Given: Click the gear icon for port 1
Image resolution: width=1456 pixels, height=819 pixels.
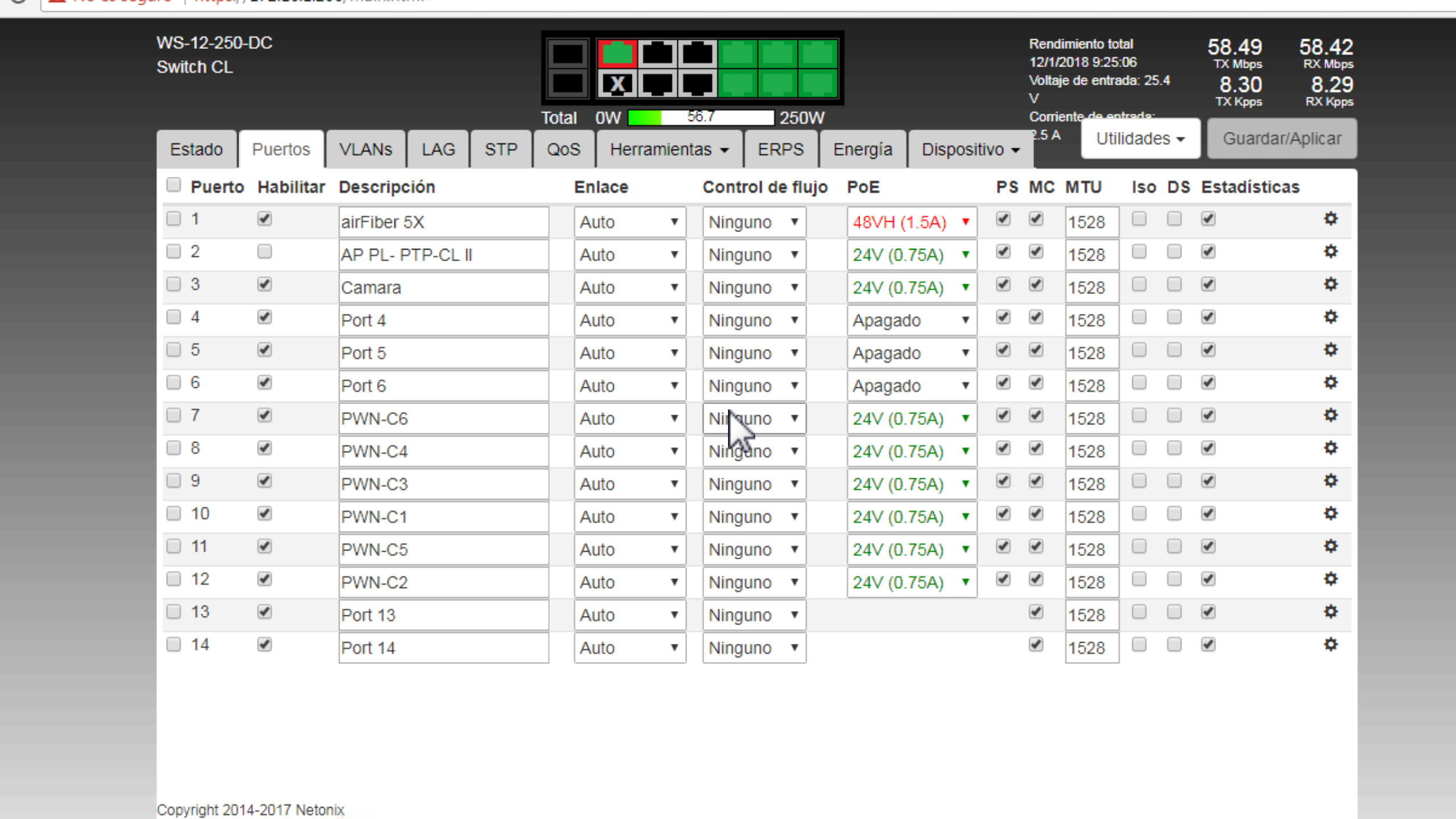Looking at the screenshot, I should tap(1330, 219).
